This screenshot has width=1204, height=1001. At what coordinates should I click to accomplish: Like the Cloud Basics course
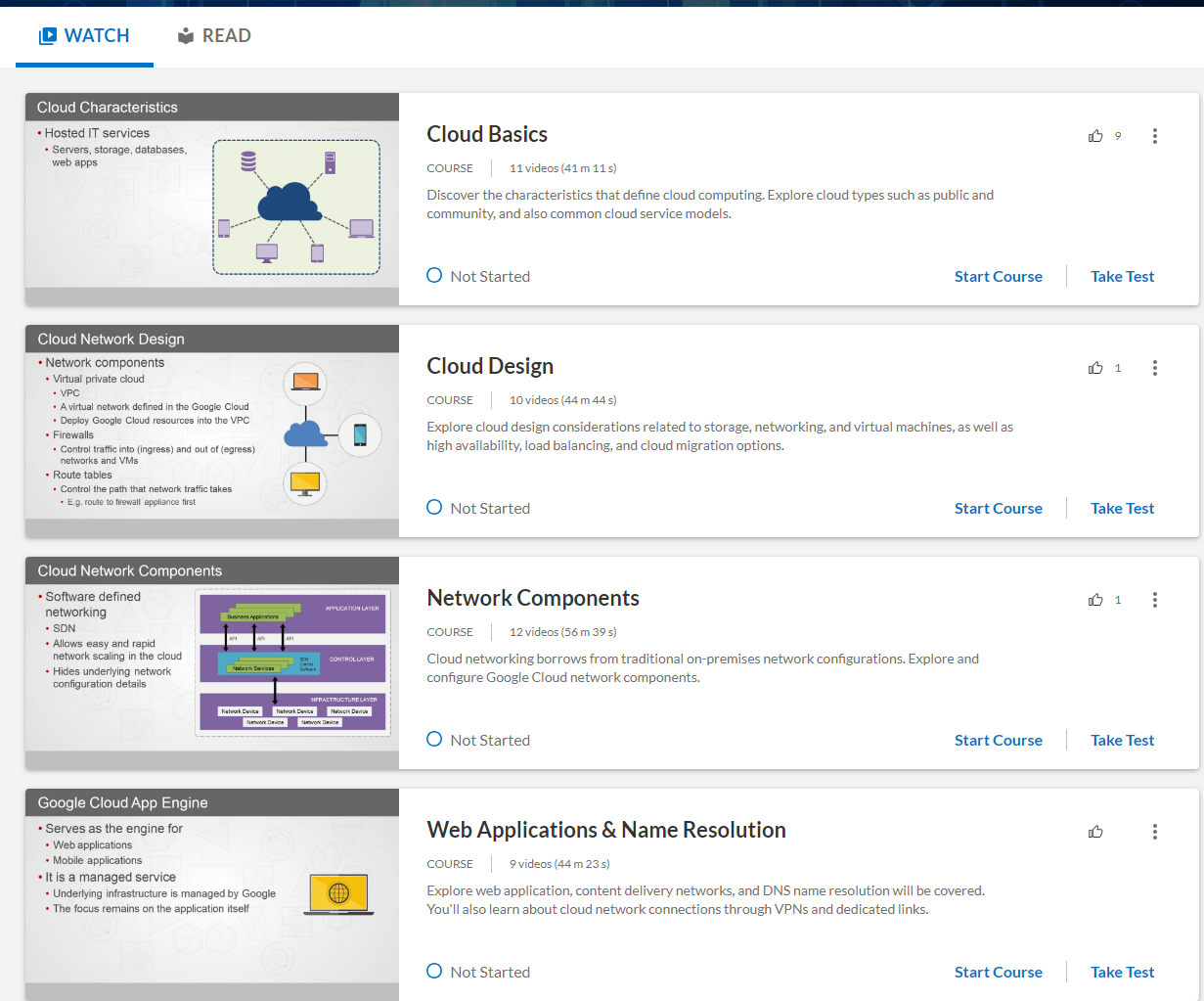(1095, 136)
